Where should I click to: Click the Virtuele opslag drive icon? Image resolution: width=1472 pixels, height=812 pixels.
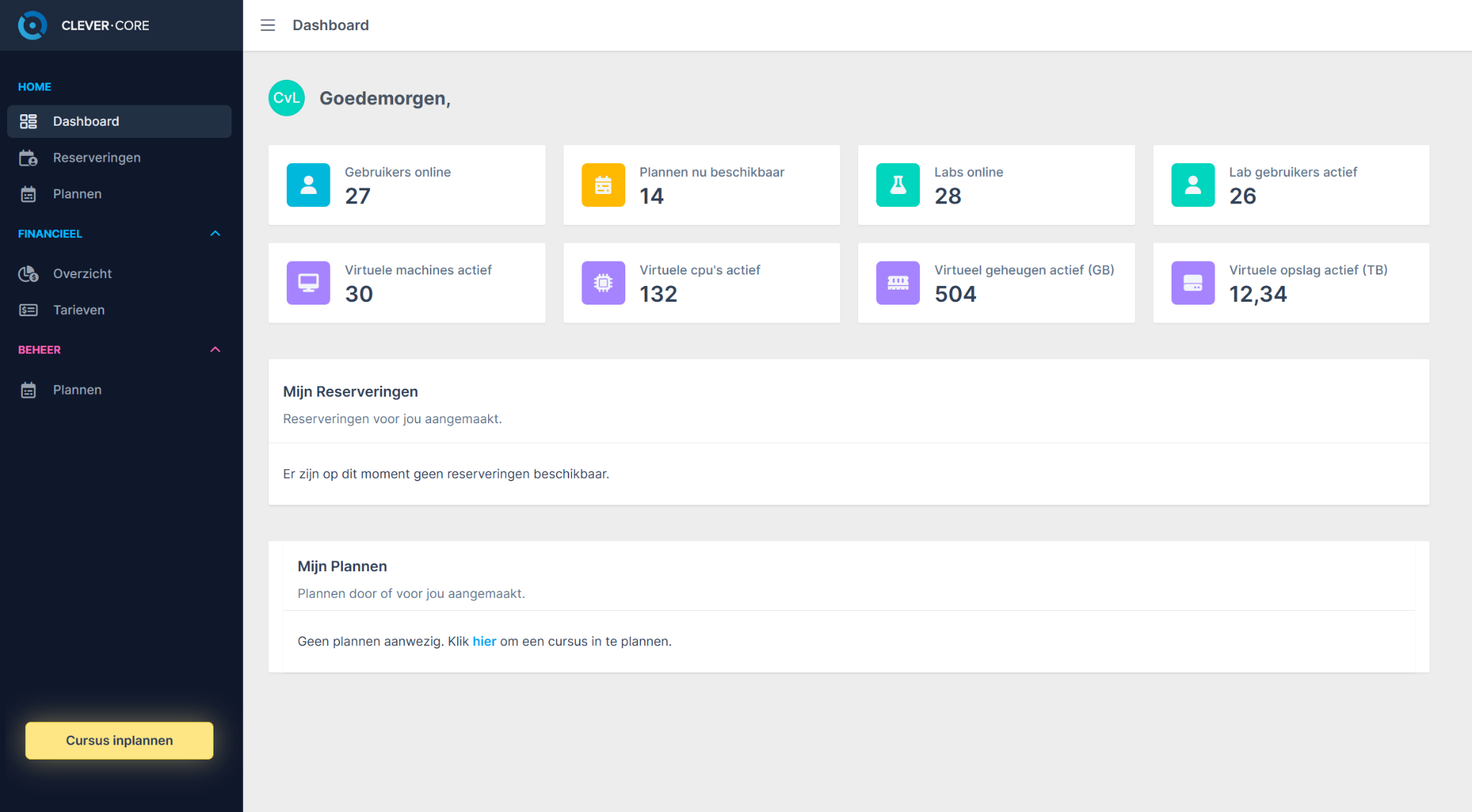point(1193,282)
